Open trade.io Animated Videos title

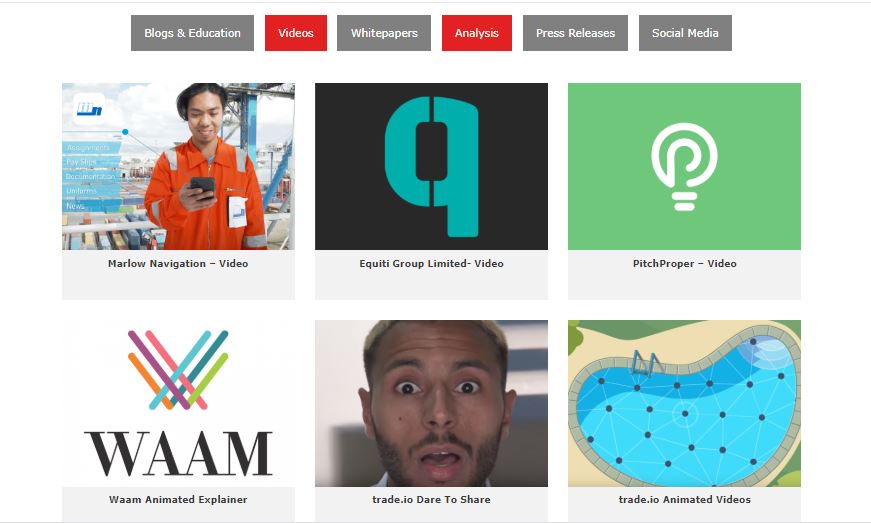click(684, 499)
